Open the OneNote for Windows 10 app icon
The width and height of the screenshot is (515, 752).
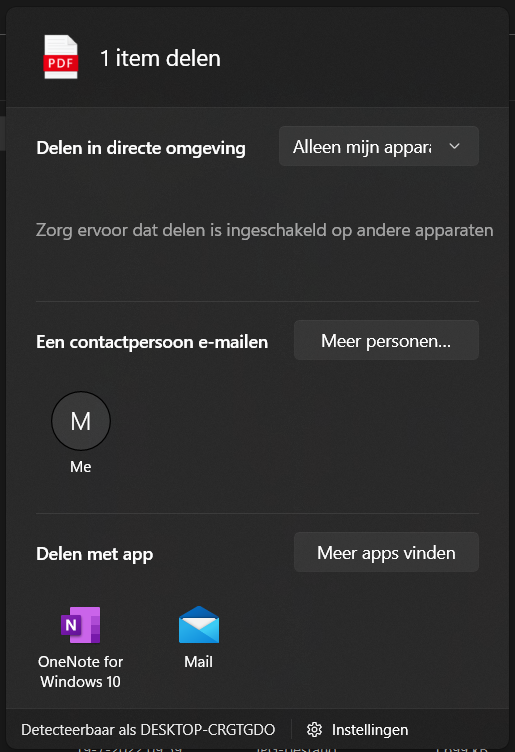point(81,625)
